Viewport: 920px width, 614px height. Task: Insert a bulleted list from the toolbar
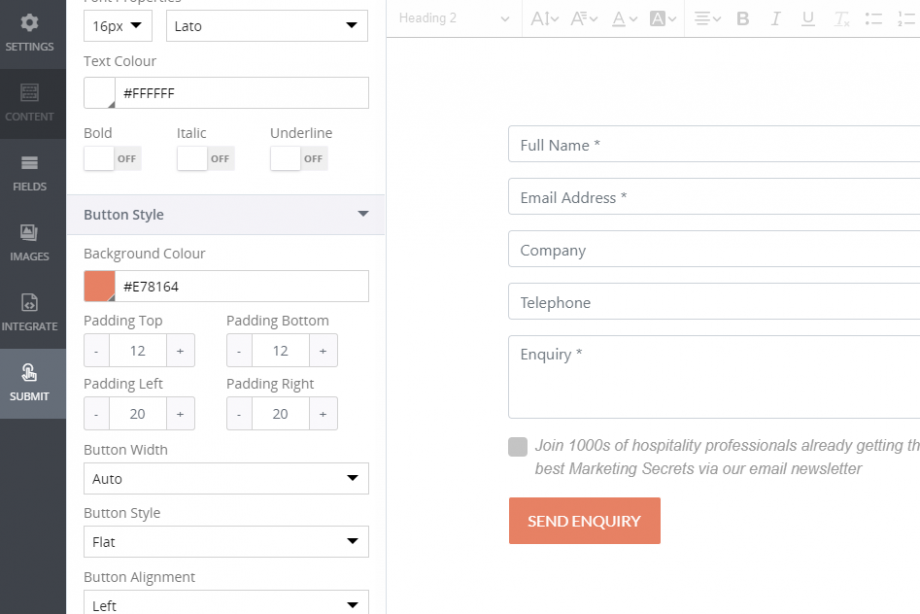873,18
